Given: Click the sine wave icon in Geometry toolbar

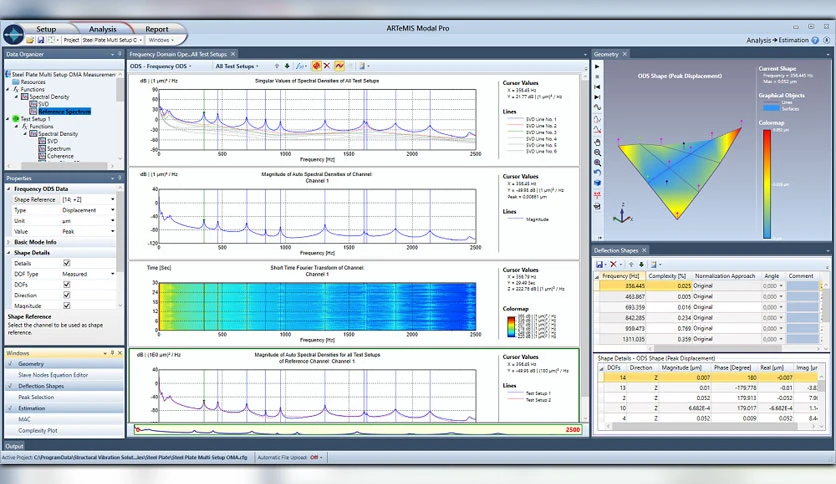Looking at the screenshot, I should 597,107.
